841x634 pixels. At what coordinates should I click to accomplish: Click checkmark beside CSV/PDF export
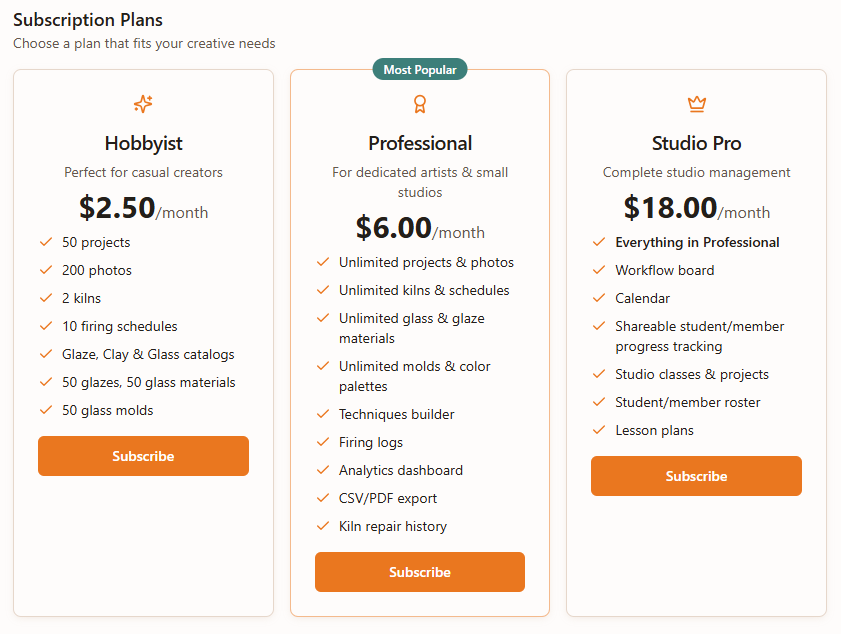pos(323,498)
